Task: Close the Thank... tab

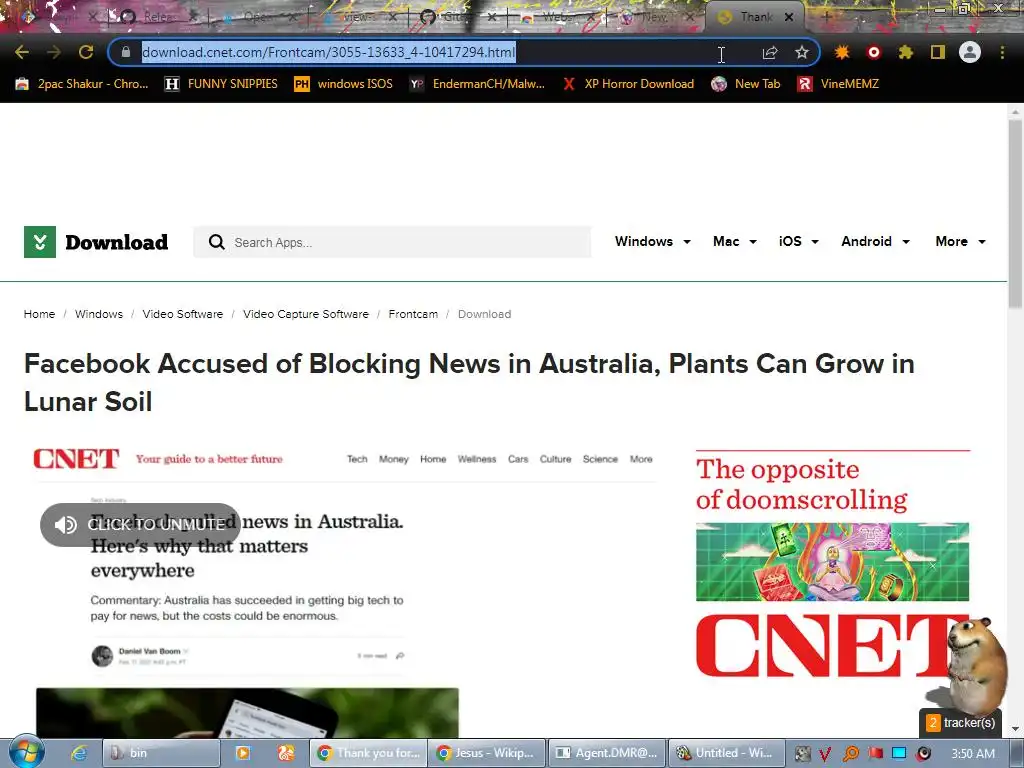Action: point(789,18)
